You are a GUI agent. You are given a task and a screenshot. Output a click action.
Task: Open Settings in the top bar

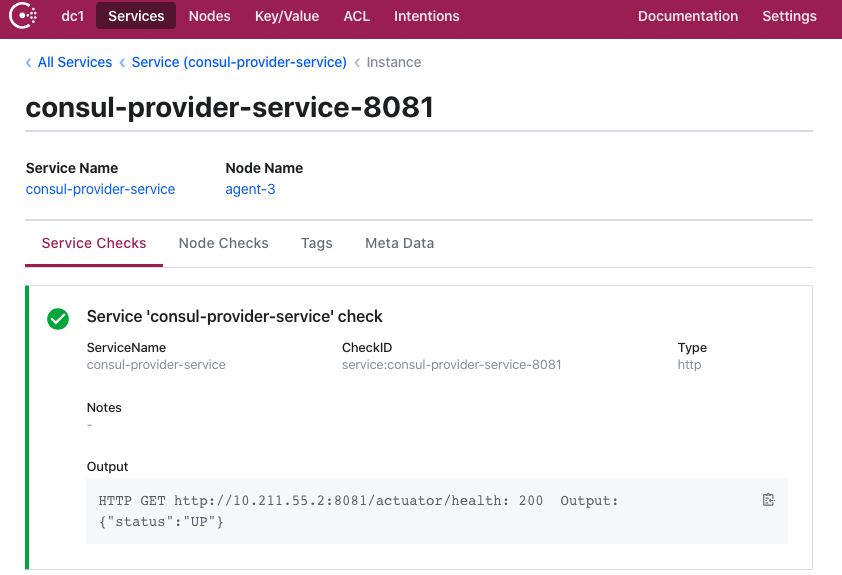click(789, 16)
